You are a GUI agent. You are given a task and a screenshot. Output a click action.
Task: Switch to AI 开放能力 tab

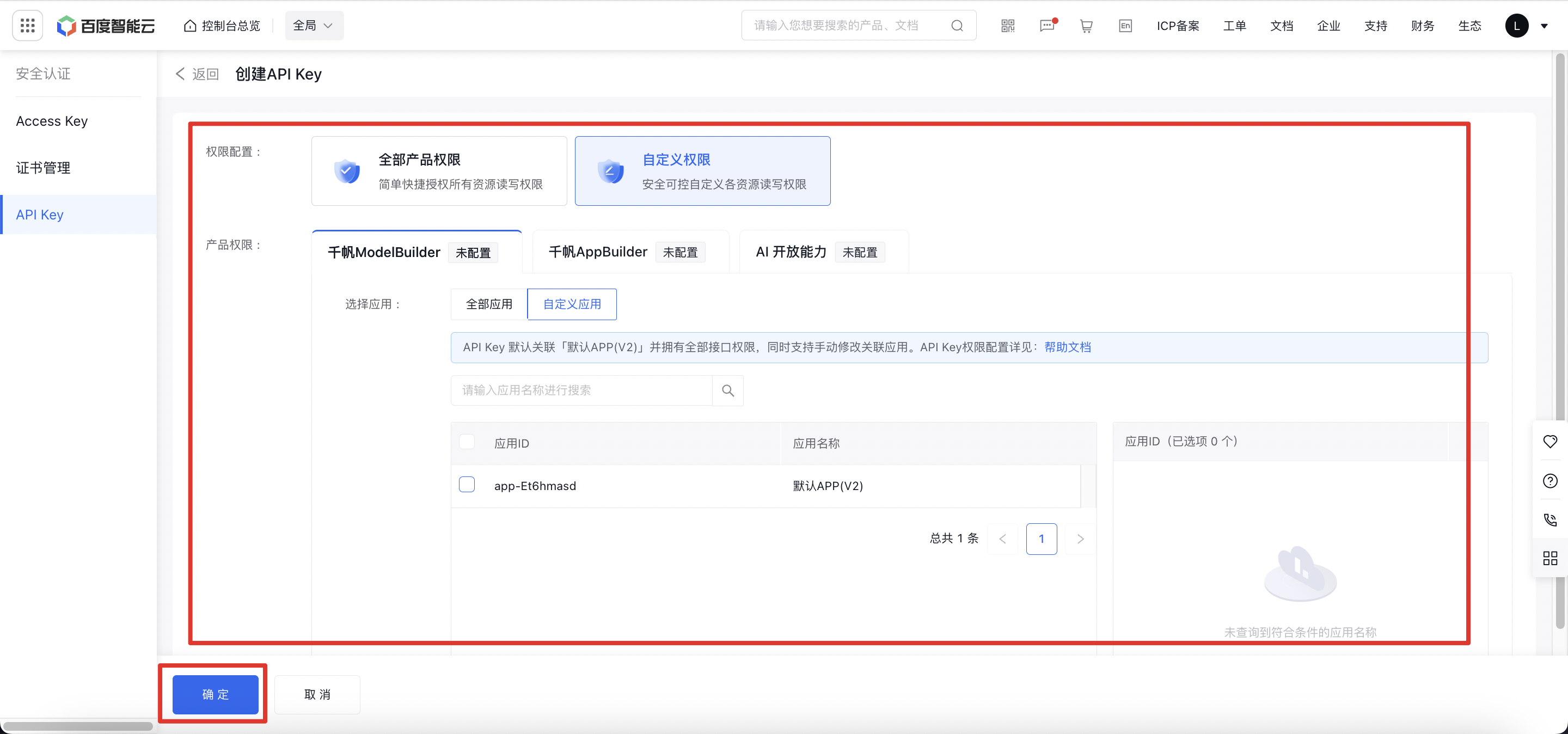pos(824,252)
